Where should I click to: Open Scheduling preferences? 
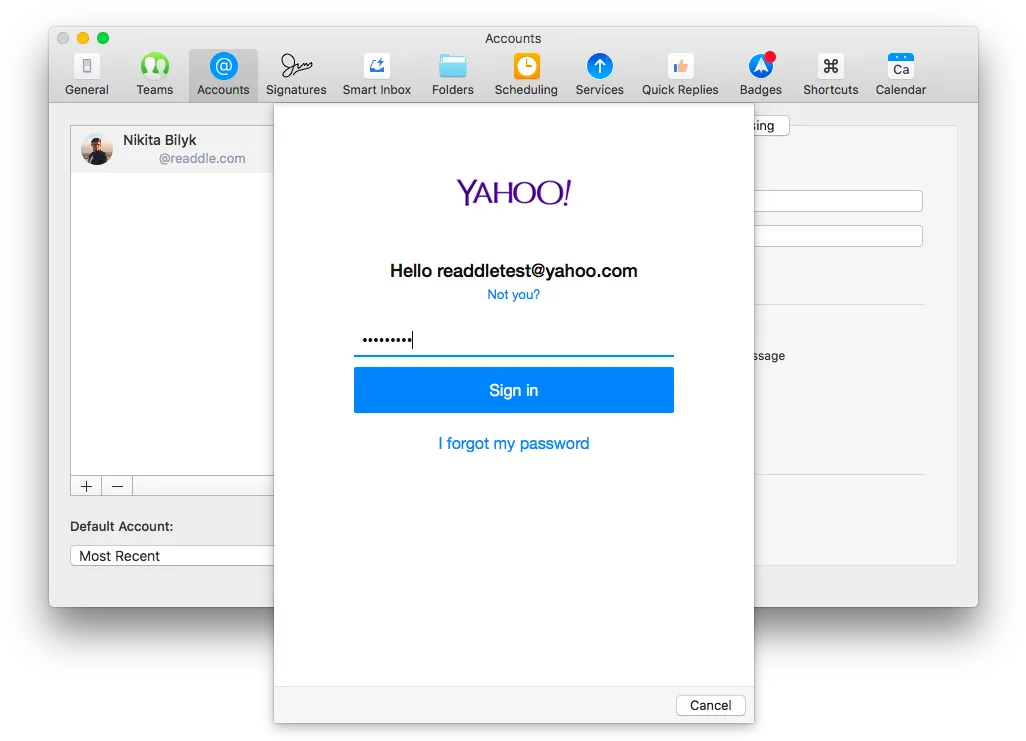(526, 75)
